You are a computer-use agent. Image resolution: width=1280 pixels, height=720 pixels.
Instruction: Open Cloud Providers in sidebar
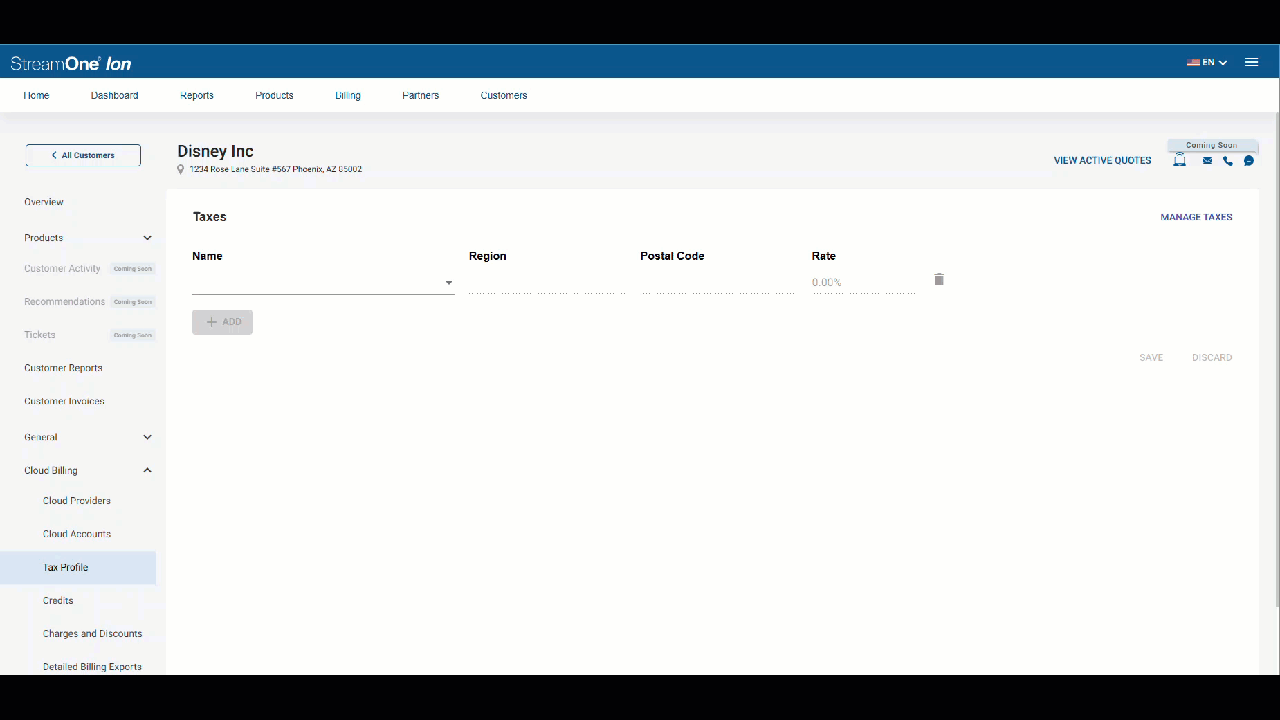pos(77,500)
